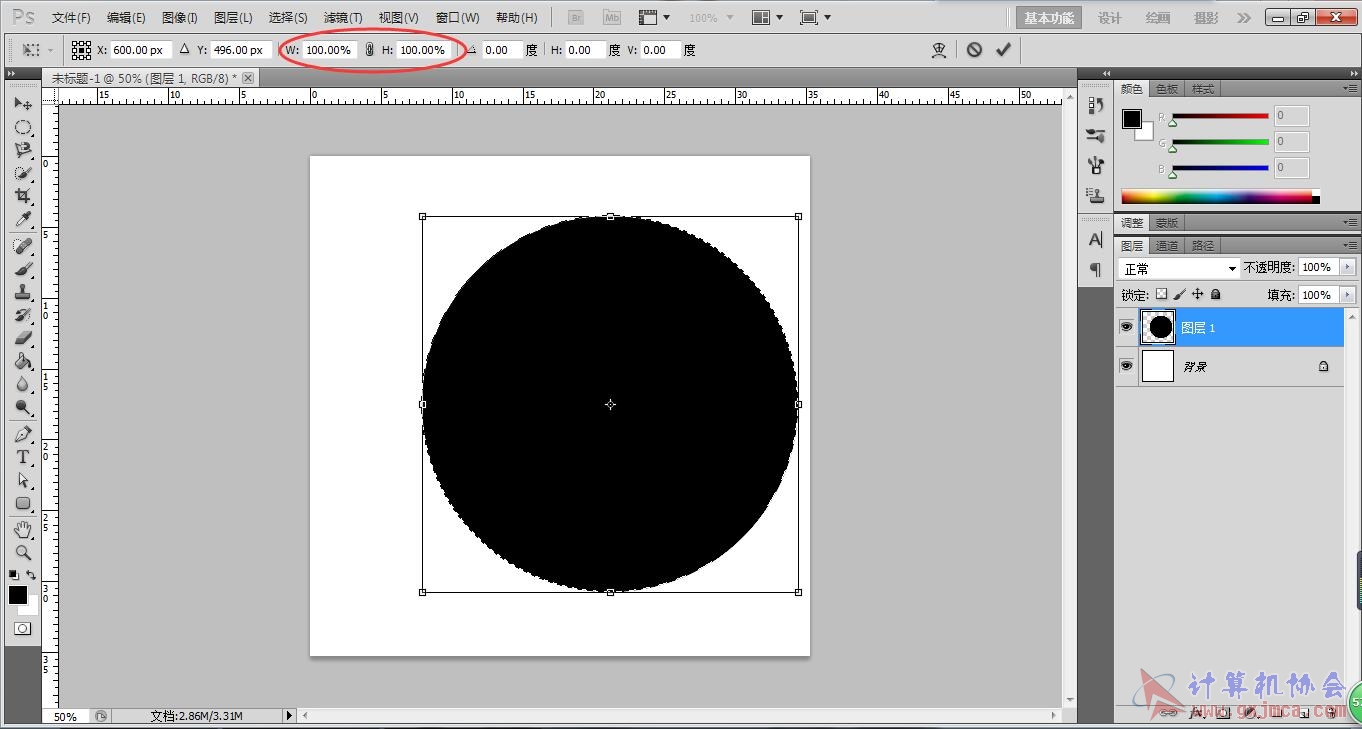1362x729 pixels.
Task: Select the Elliptical Marquee tool
Action: click(x=22, y=127)
